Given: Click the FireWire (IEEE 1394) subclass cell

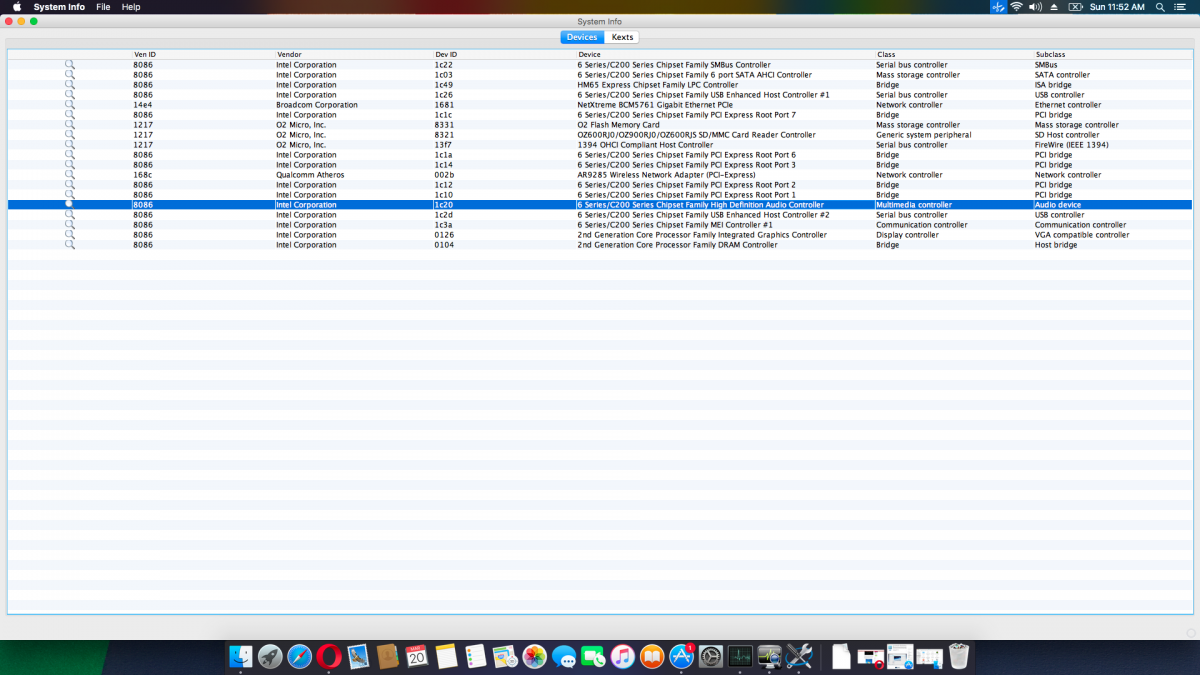Looking at the screenshot, I should (1071, 145).
